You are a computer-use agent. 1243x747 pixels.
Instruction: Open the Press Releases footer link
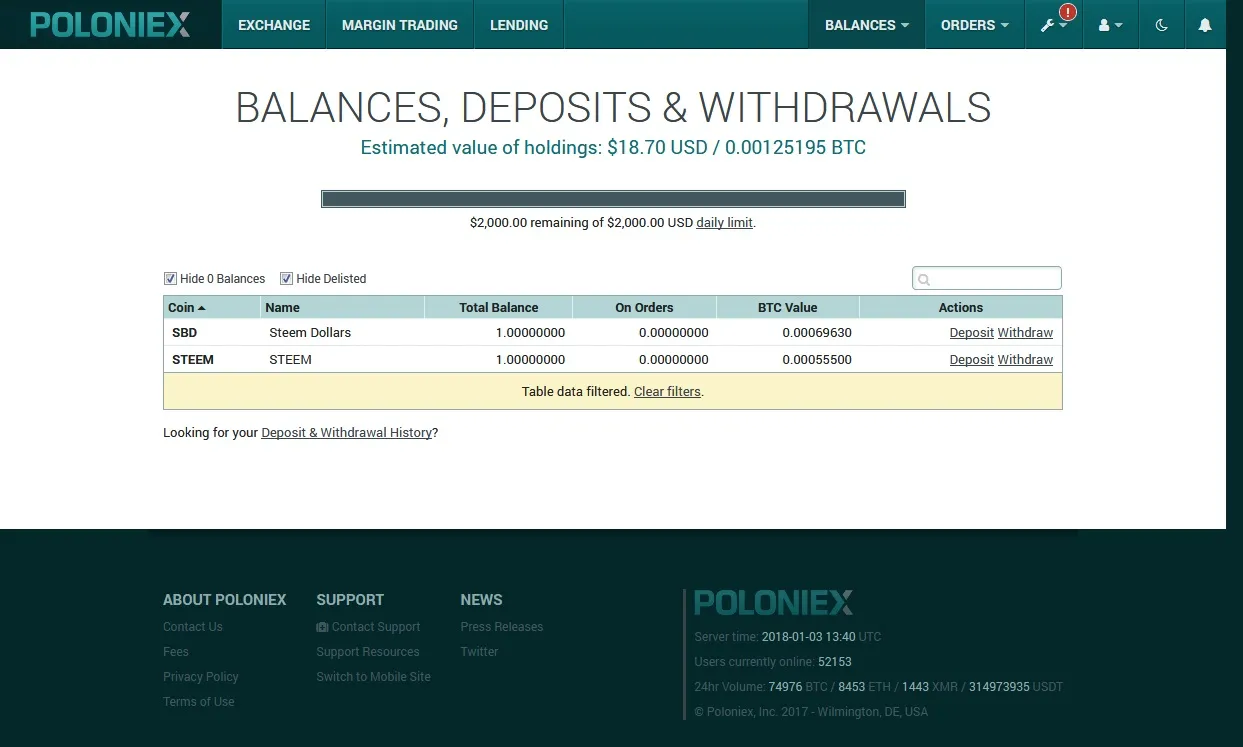(x=502, y=627)
